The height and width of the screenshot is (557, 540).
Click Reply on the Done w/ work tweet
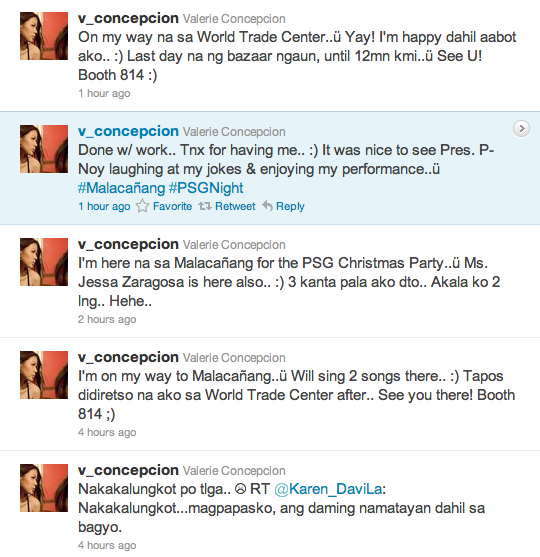pyautogui.click(x=290, y=206)
